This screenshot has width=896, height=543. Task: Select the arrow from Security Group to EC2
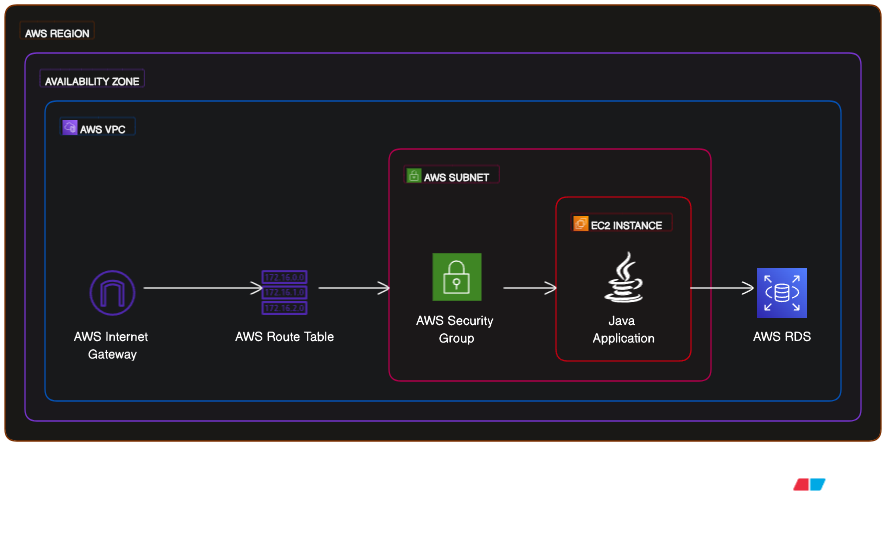(530, 288)
